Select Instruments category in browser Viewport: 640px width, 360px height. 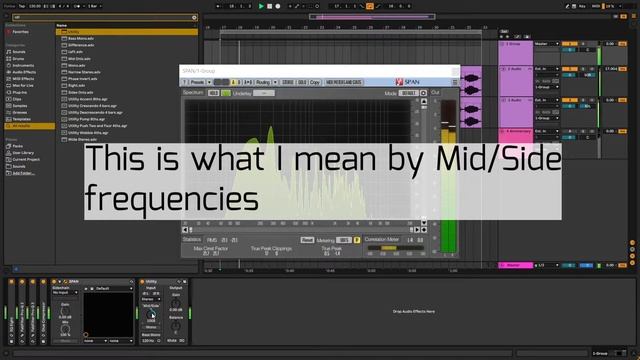[x=23, y=65]
